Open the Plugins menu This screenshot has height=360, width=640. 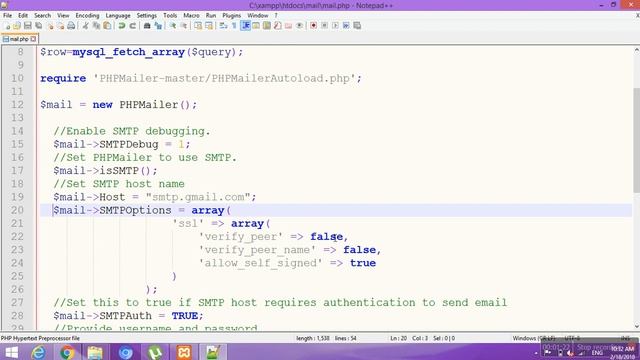[231, 16]
